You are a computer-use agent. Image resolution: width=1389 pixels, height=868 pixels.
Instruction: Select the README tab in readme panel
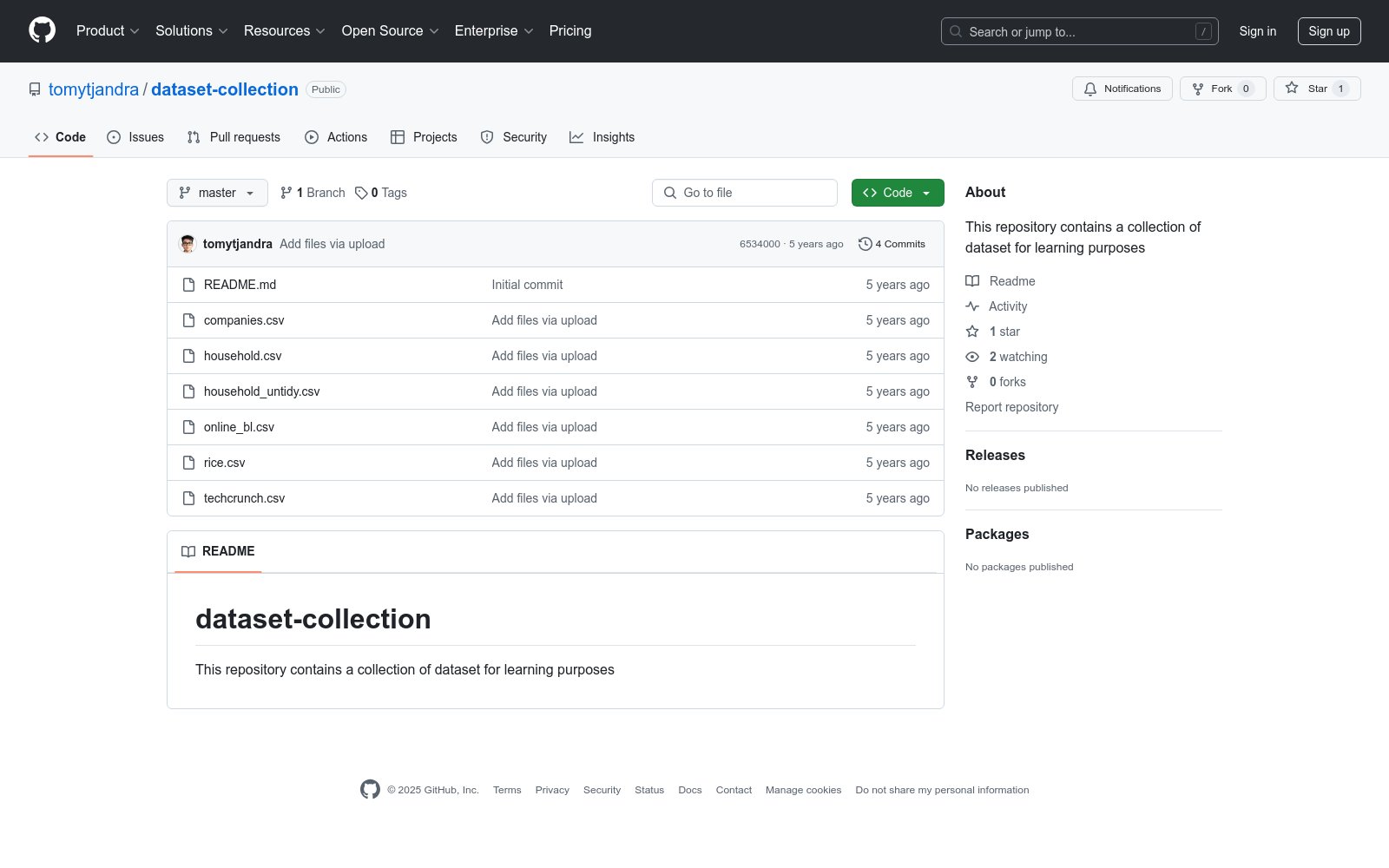[x=218, y=551]
